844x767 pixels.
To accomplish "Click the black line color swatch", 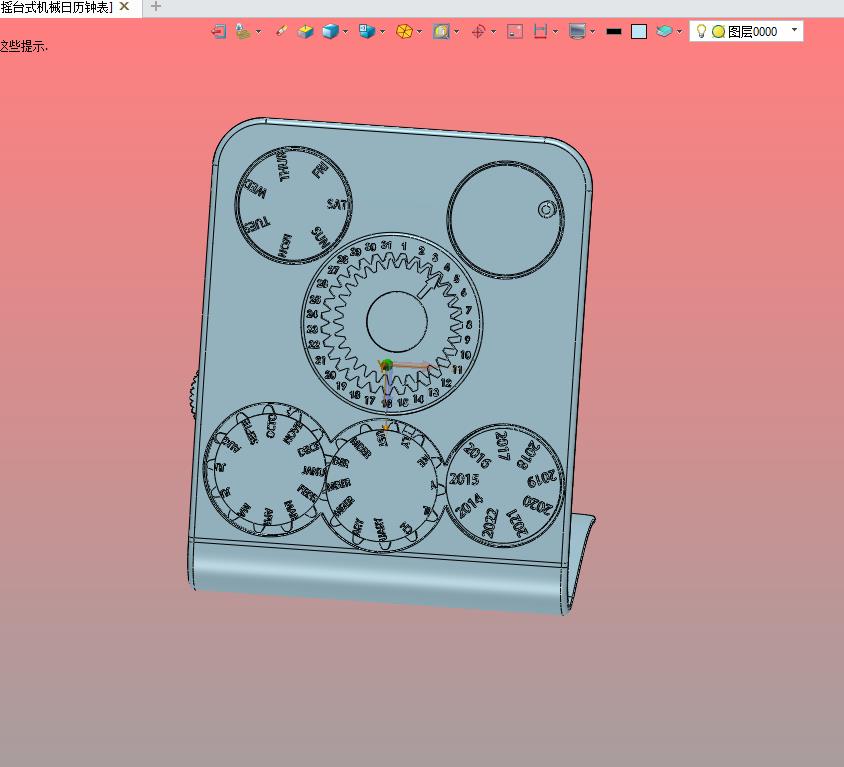I will coord(614,32).
